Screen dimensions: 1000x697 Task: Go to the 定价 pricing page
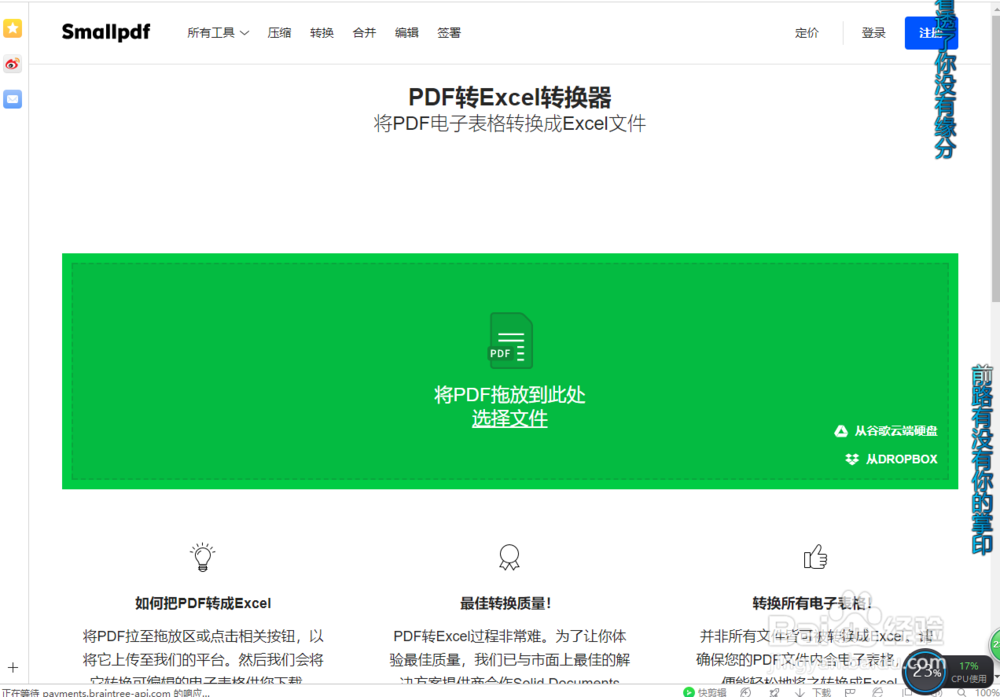tap(807, 33)
